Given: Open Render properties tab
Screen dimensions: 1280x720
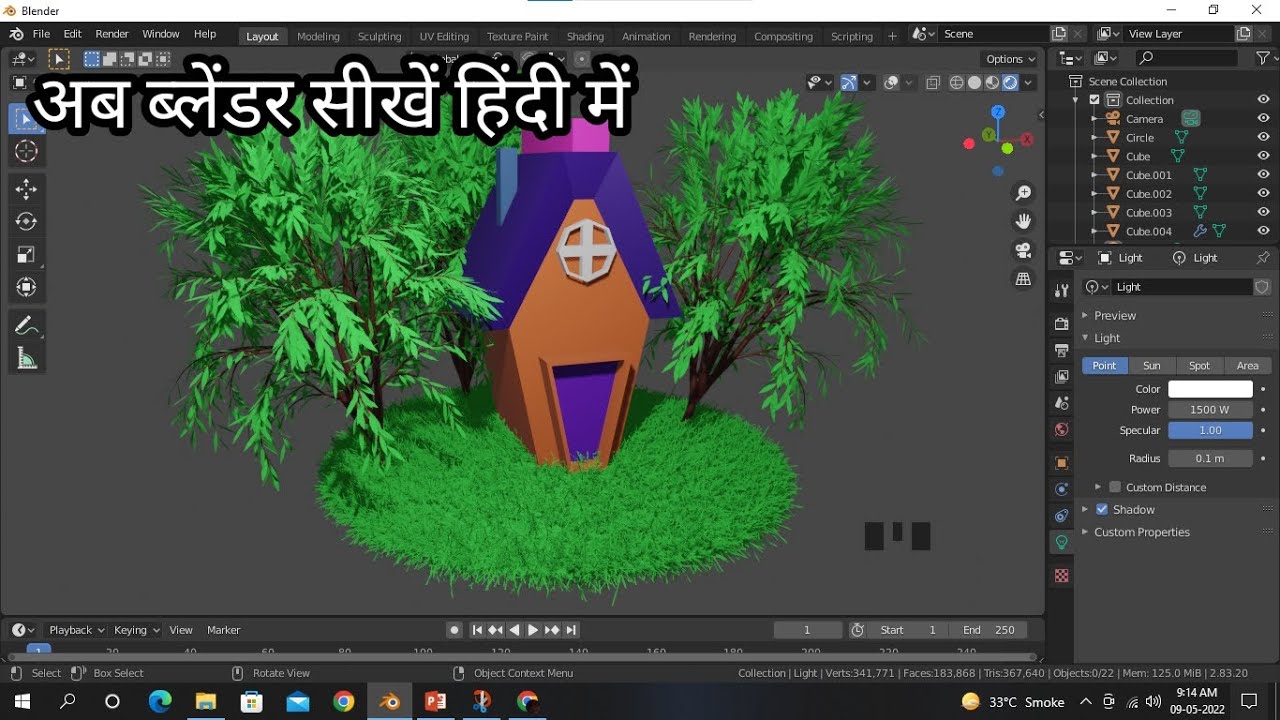Looking at the screenshot, I should (x=1062, y=324).
